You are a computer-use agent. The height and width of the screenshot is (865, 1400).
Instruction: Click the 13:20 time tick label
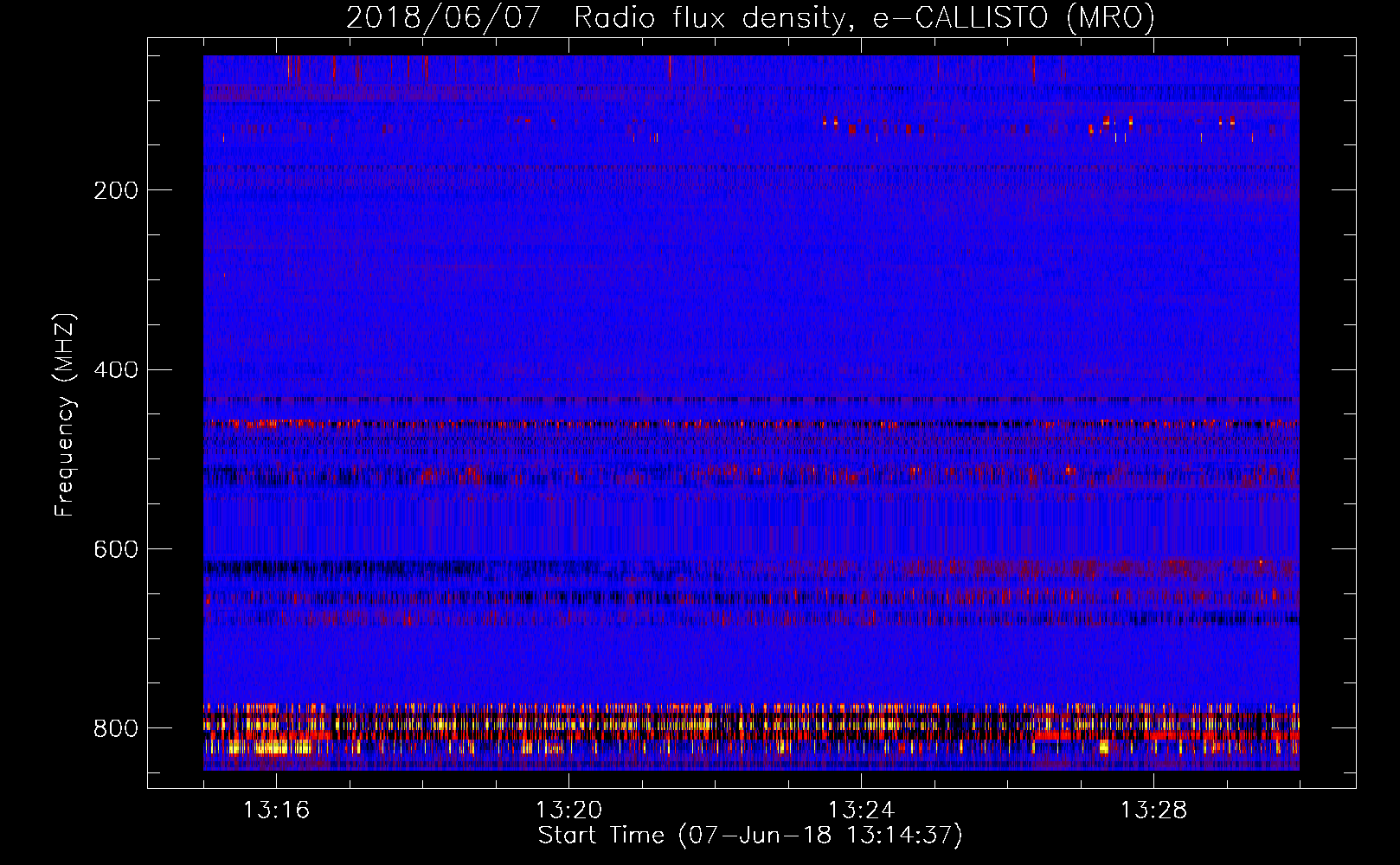pyautogui.click(x=568, y=811)
